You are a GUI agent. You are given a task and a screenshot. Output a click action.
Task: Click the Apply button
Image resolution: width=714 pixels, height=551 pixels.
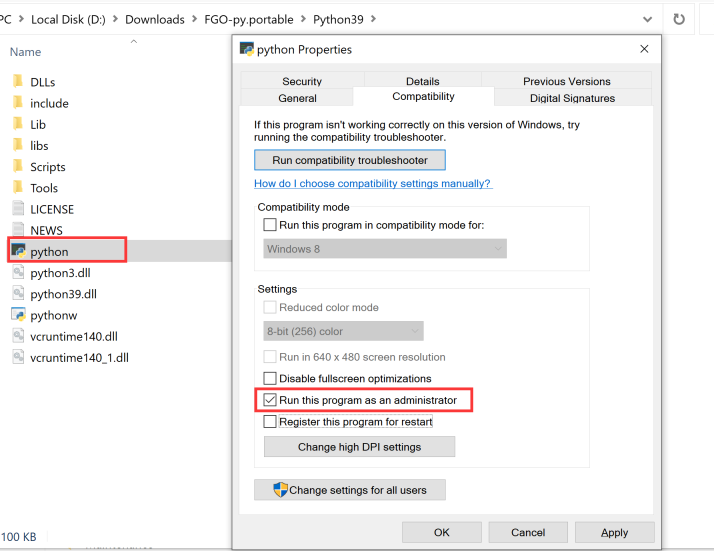pyautogui.click(x=614, y=532)
